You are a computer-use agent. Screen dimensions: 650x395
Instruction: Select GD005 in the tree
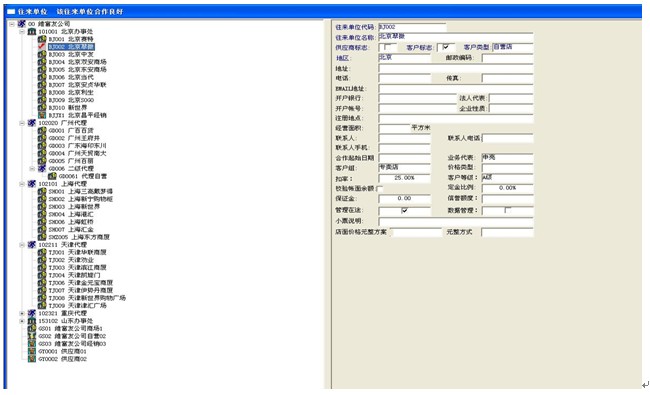tap(71, 161)
